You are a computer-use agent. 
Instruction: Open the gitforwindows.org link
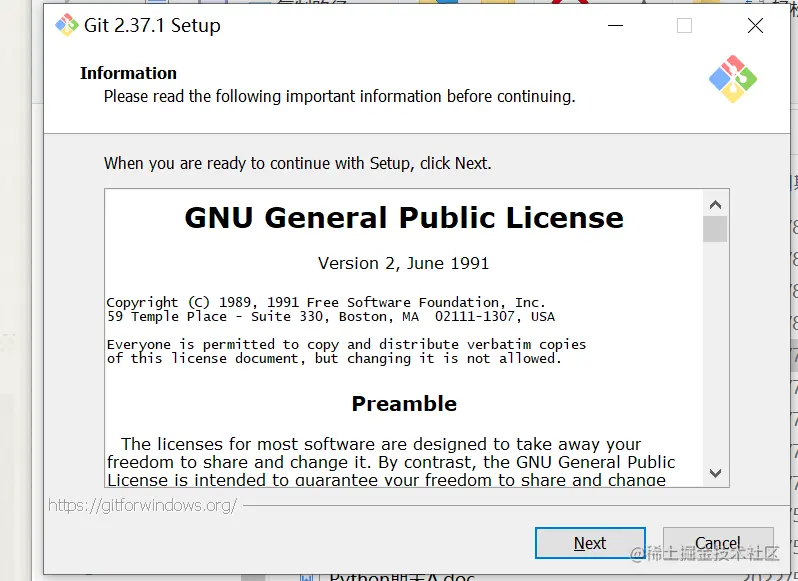[142, 505]
